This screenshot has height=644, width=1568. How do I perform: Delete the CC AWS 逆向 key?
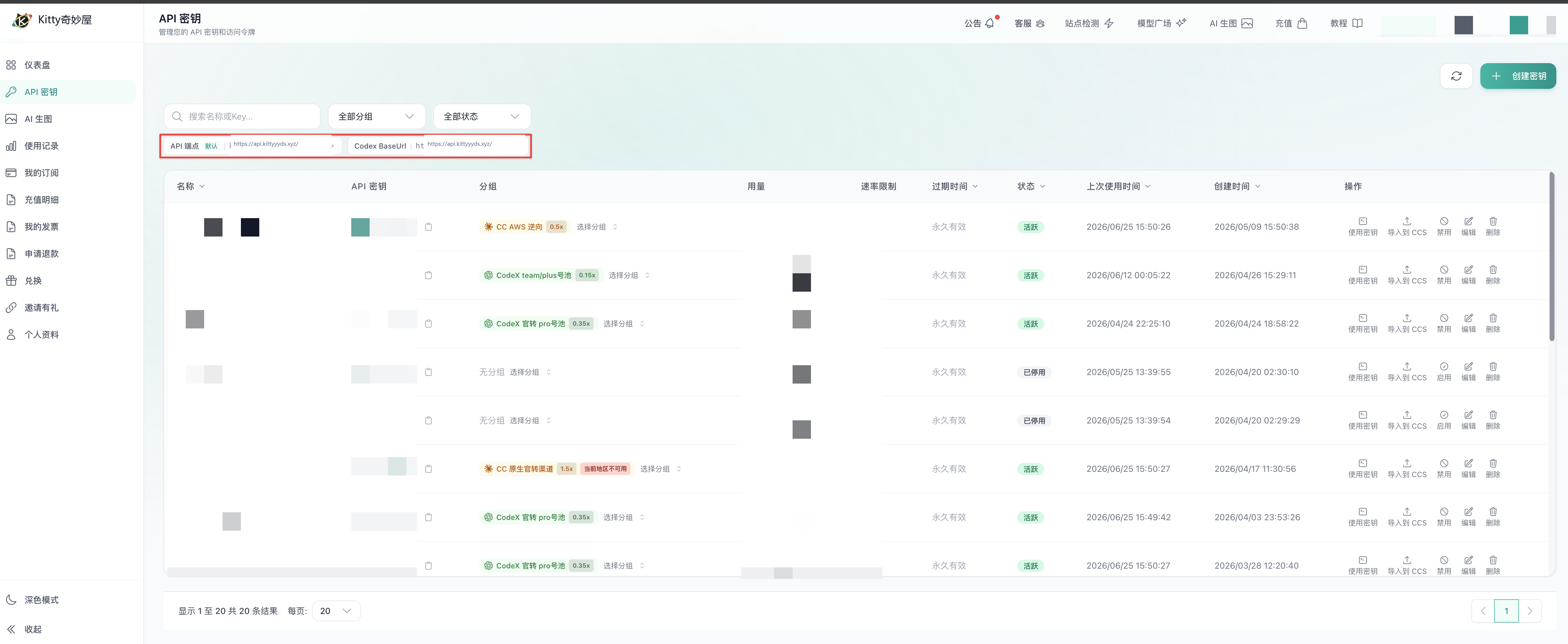(1493, 226)
